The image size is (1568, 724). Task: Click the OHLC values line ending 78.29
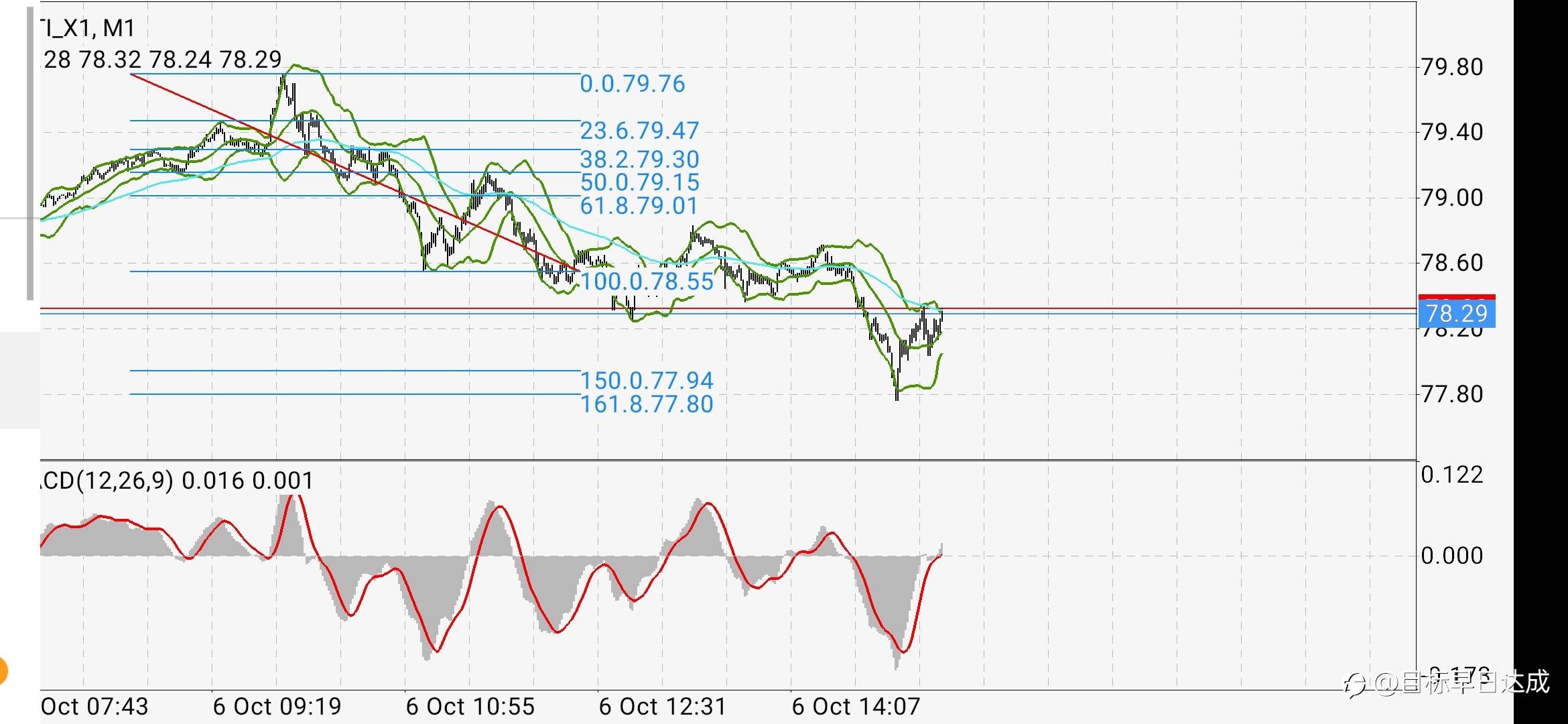161,60
